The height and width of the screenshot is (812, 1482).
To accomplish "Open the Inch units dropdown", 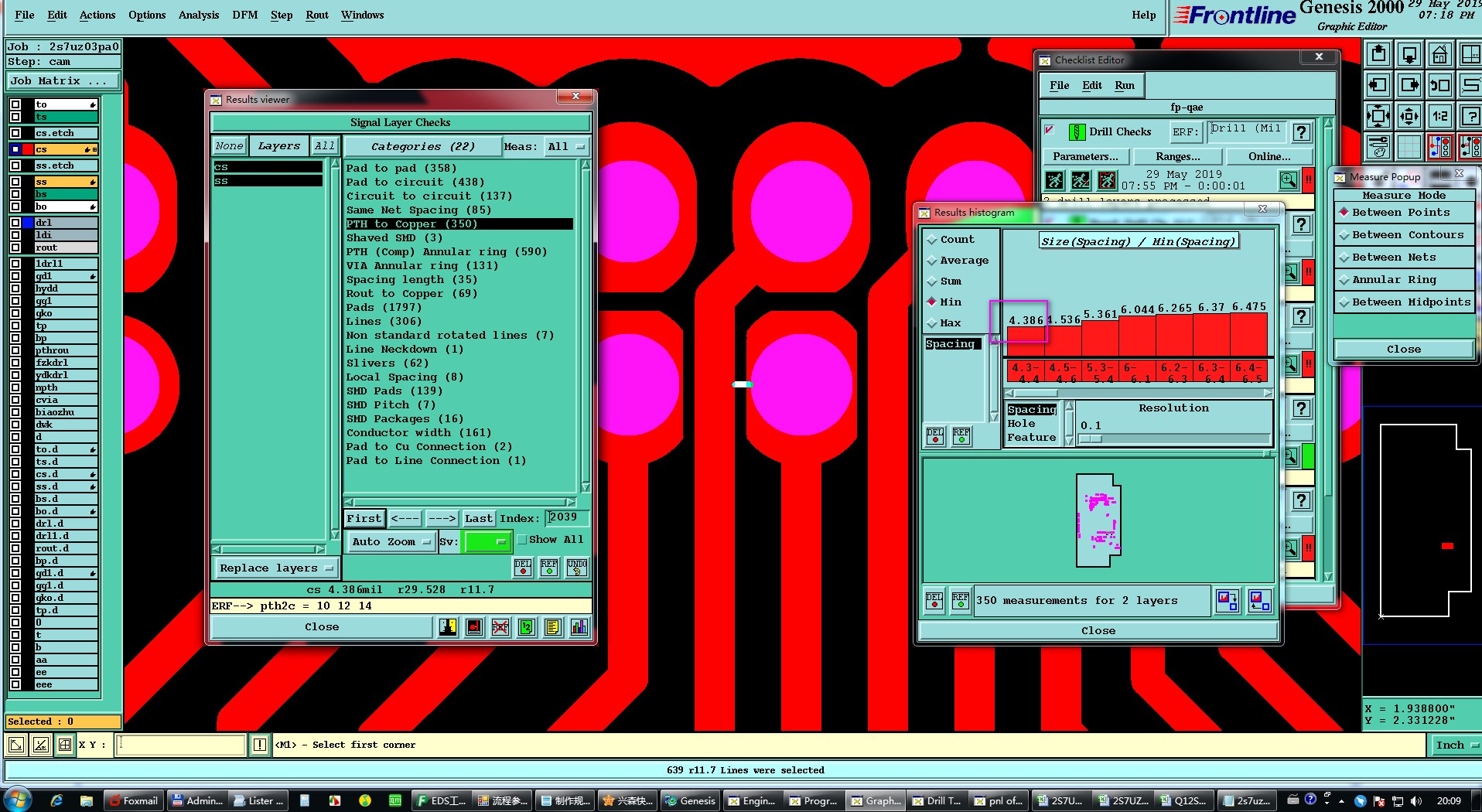I will (1455, 745).
